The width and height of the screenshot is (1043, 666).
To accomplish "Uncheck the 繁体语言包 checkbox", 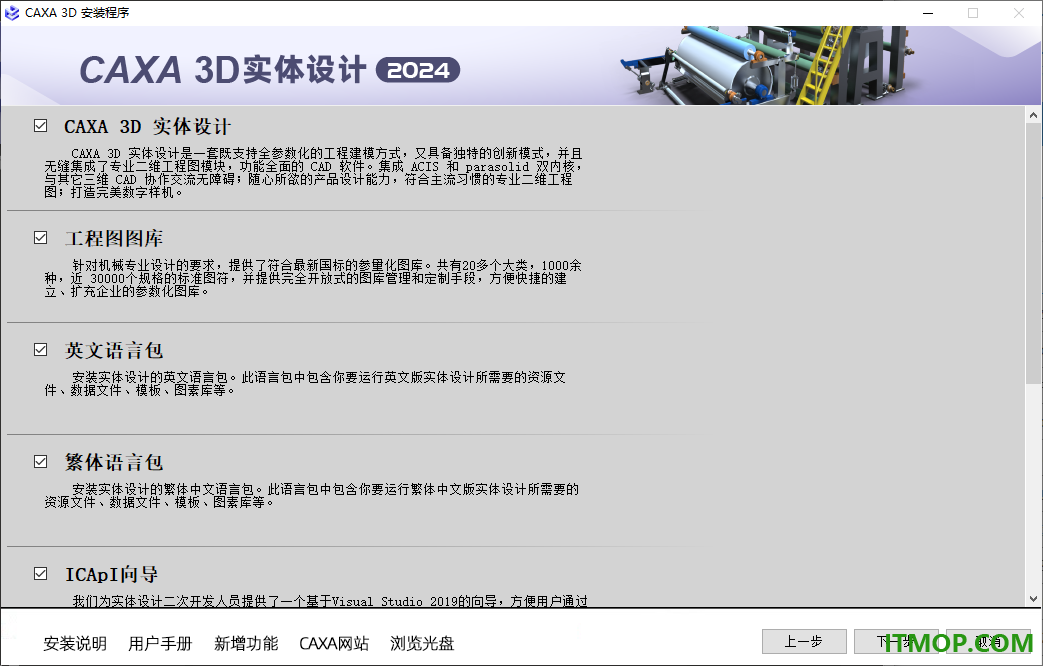I will [x=41, y=461].
